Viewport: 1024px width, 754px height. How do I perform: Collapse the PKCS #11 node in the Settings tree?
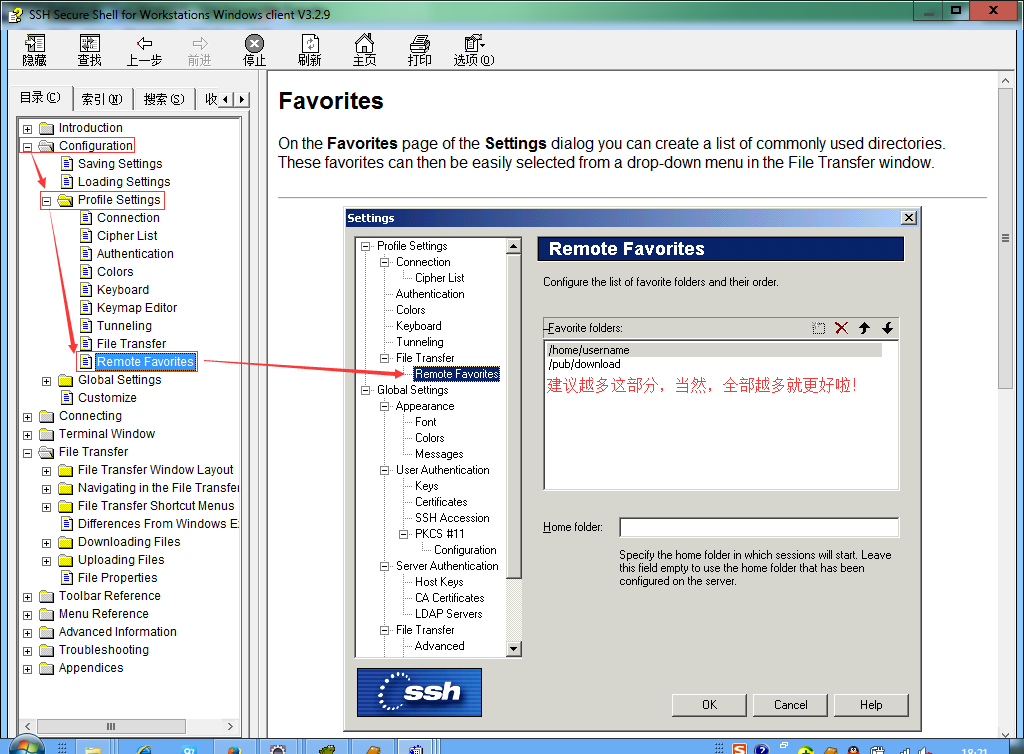pyautogui.click(x=404, y=534)
